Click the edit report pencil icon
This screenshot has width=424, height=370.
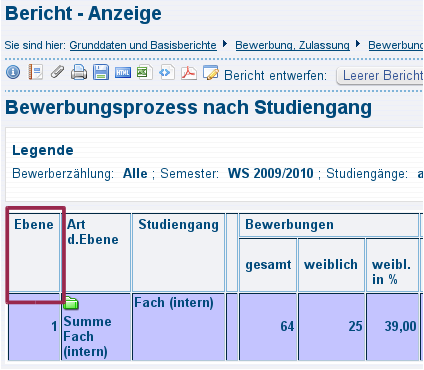click(211, 73)
